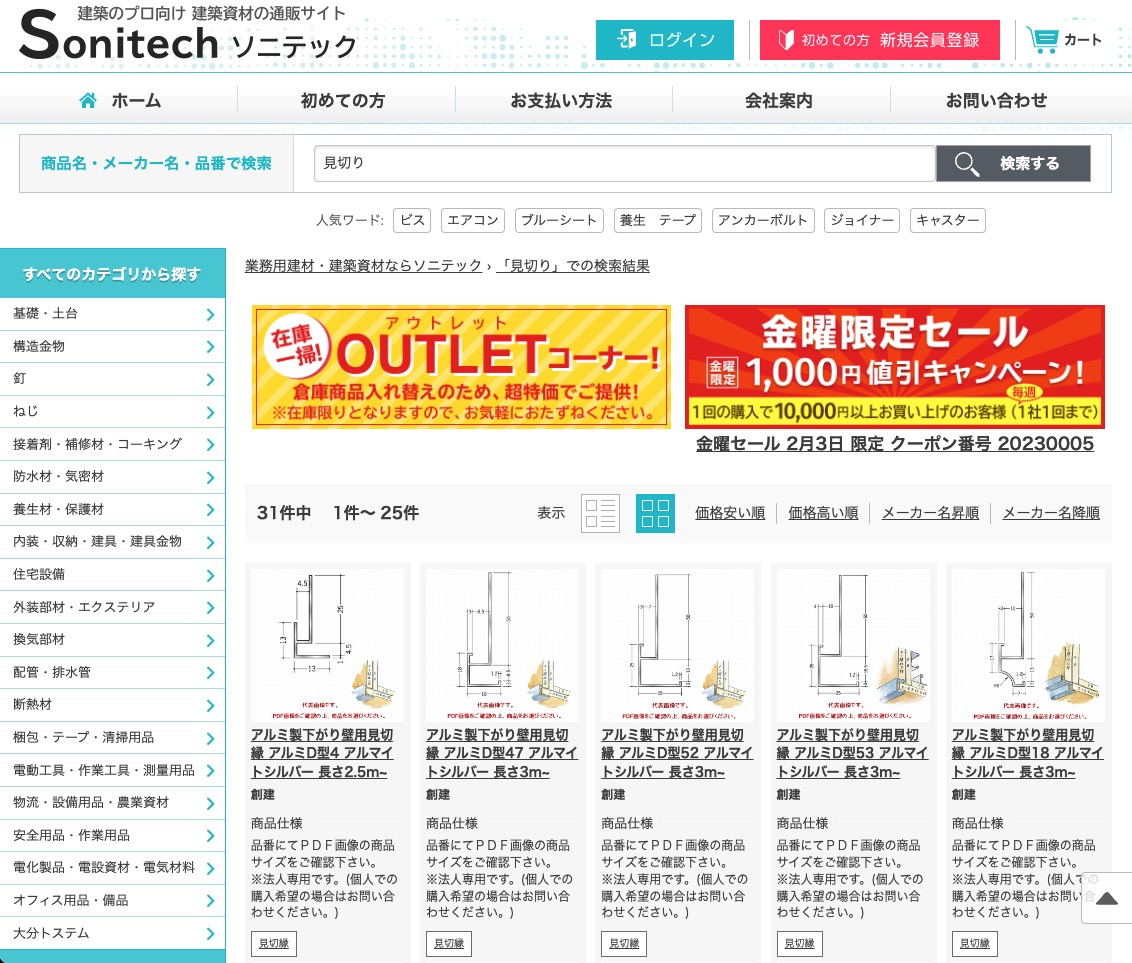Expand 釘 category
Image resolution: width=1132 pixels, height=963 pixels.
click(x=113, y=379)
